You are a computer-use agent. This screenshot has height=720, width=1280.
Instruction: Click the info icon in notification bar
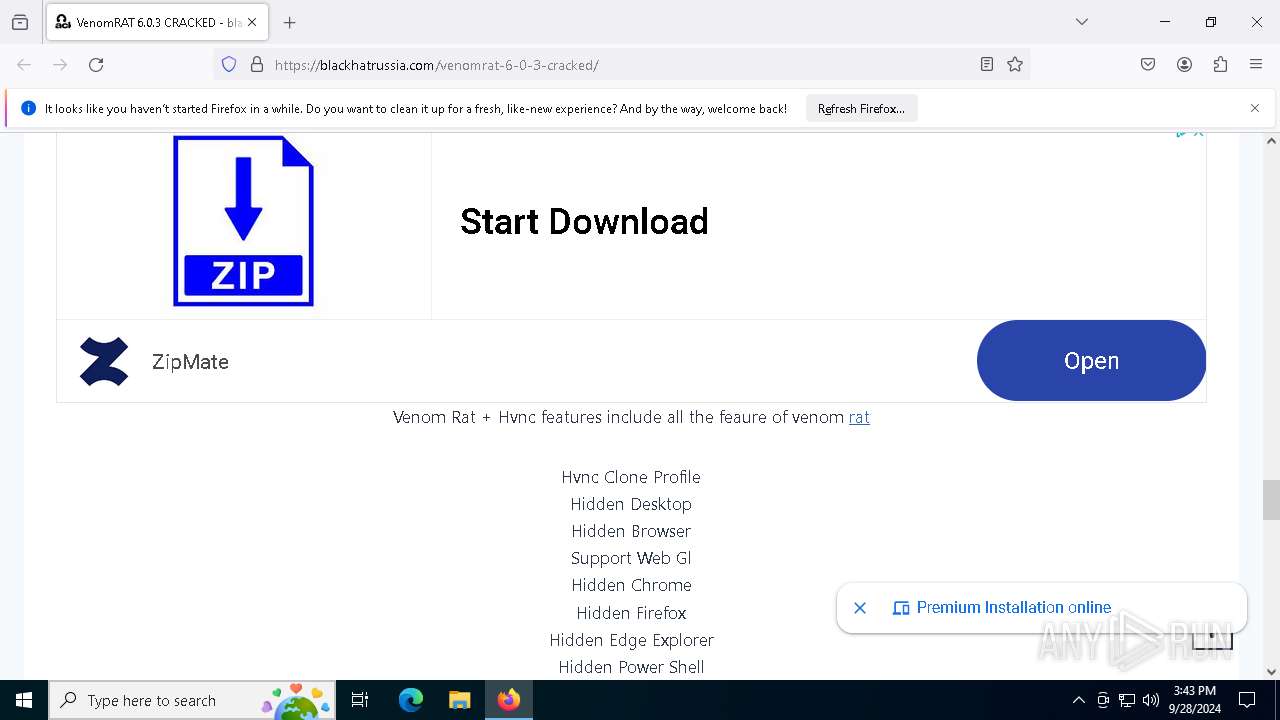[28, 109]
